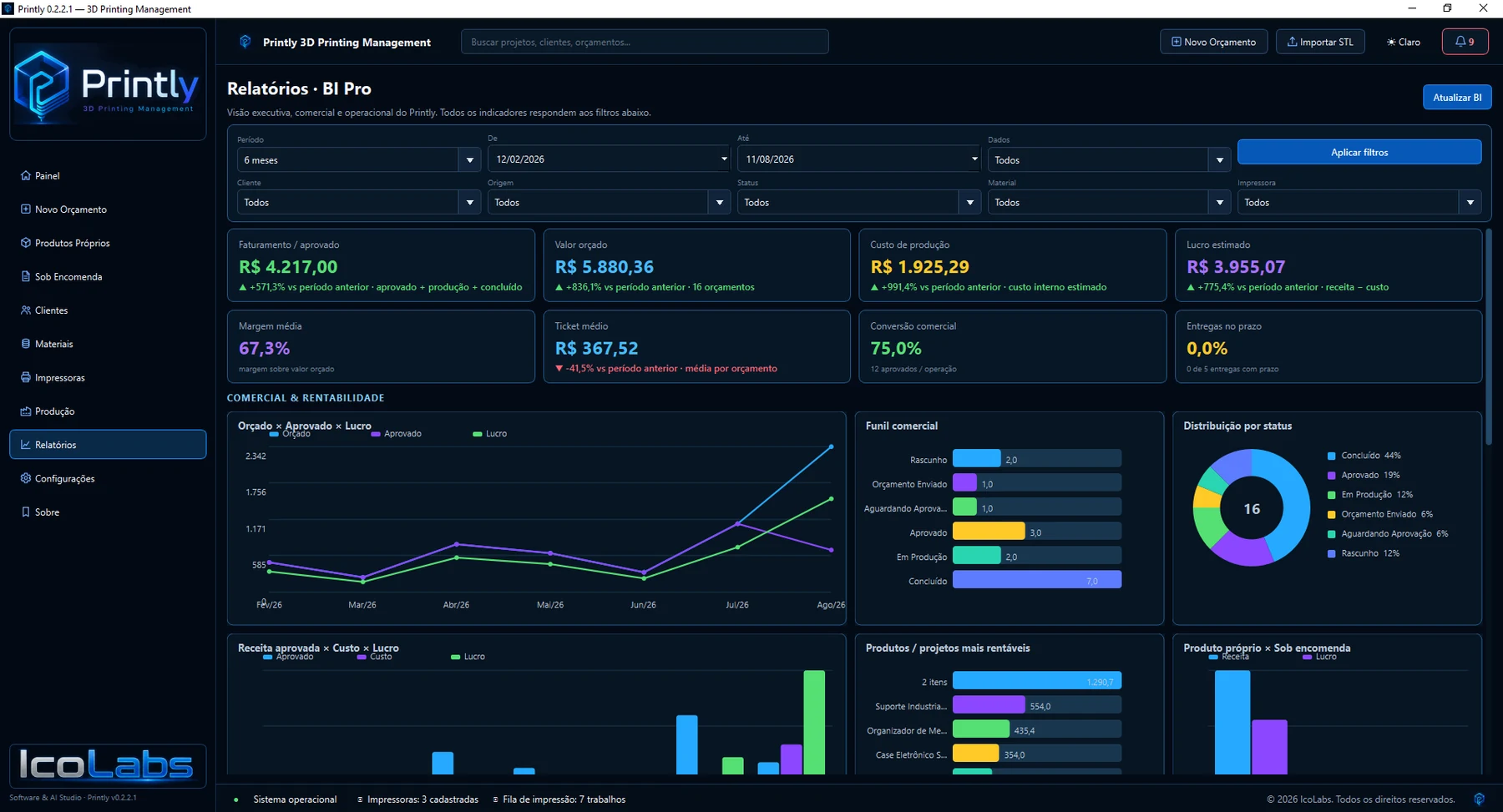The width and height of the screenshot is (1503, 812).
Task: Expand the Cliente filter dropdown
Action: coord(358,202)
